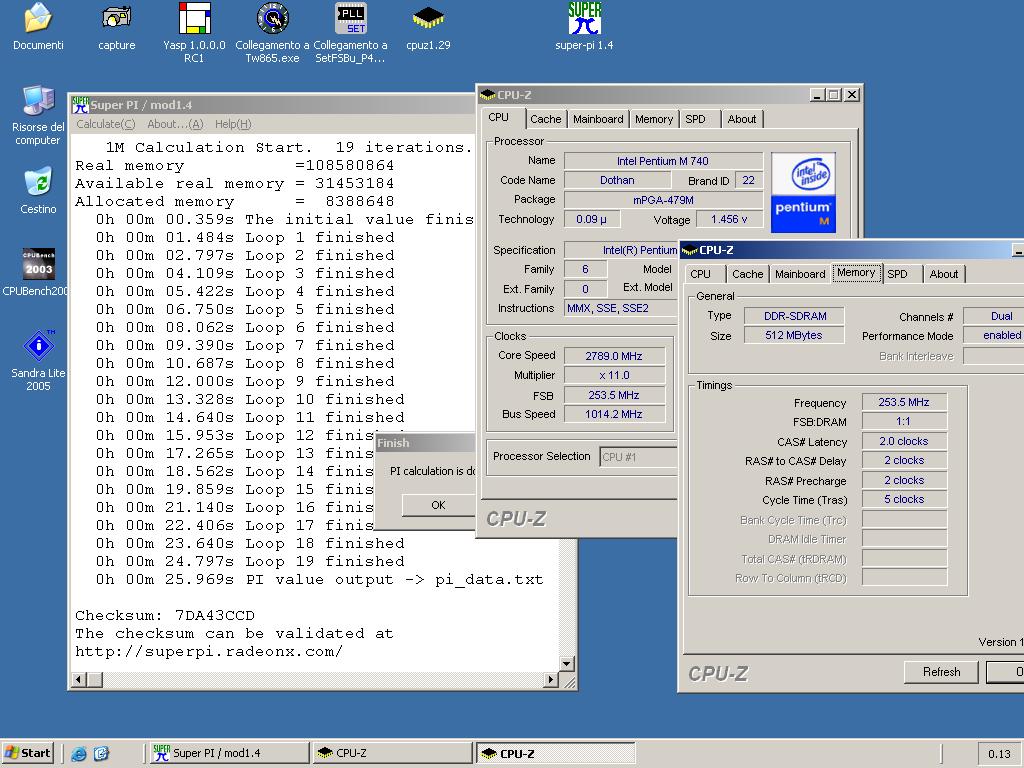
Task: Open the Processor Selection CPU #1 dropdown
Action: tap(638, 457)
